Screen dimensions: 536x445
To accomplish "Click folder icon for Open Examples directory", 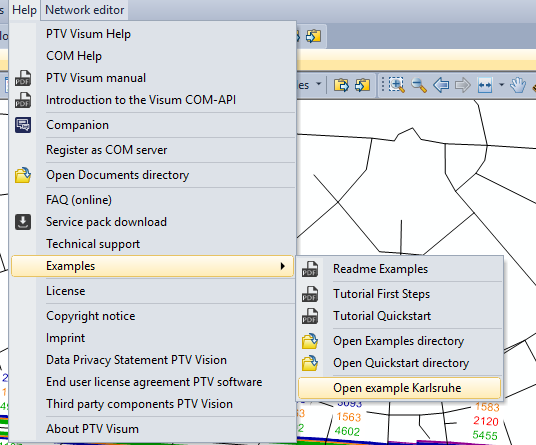I will [x=310, y=341].
